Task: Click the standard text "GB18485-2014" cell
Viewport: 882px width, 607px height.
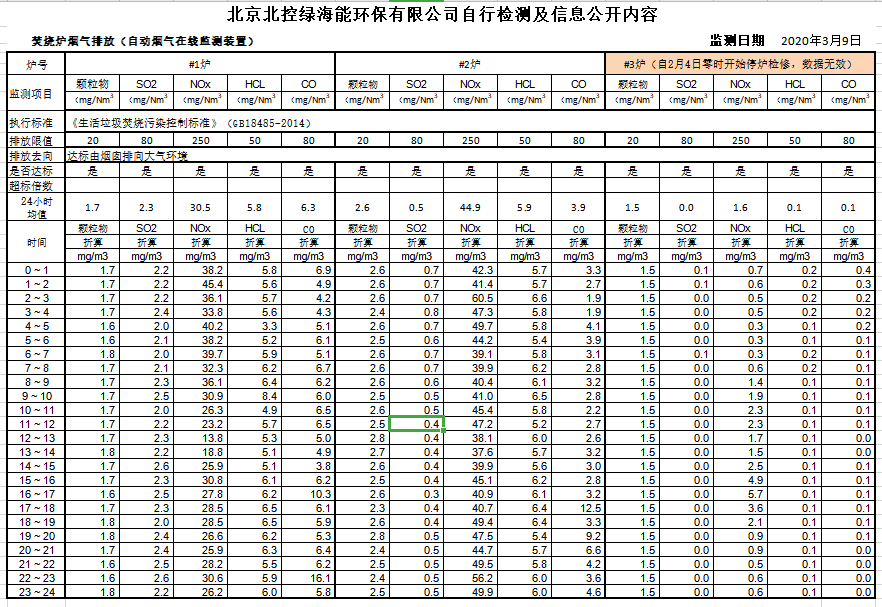Action: 470,123
